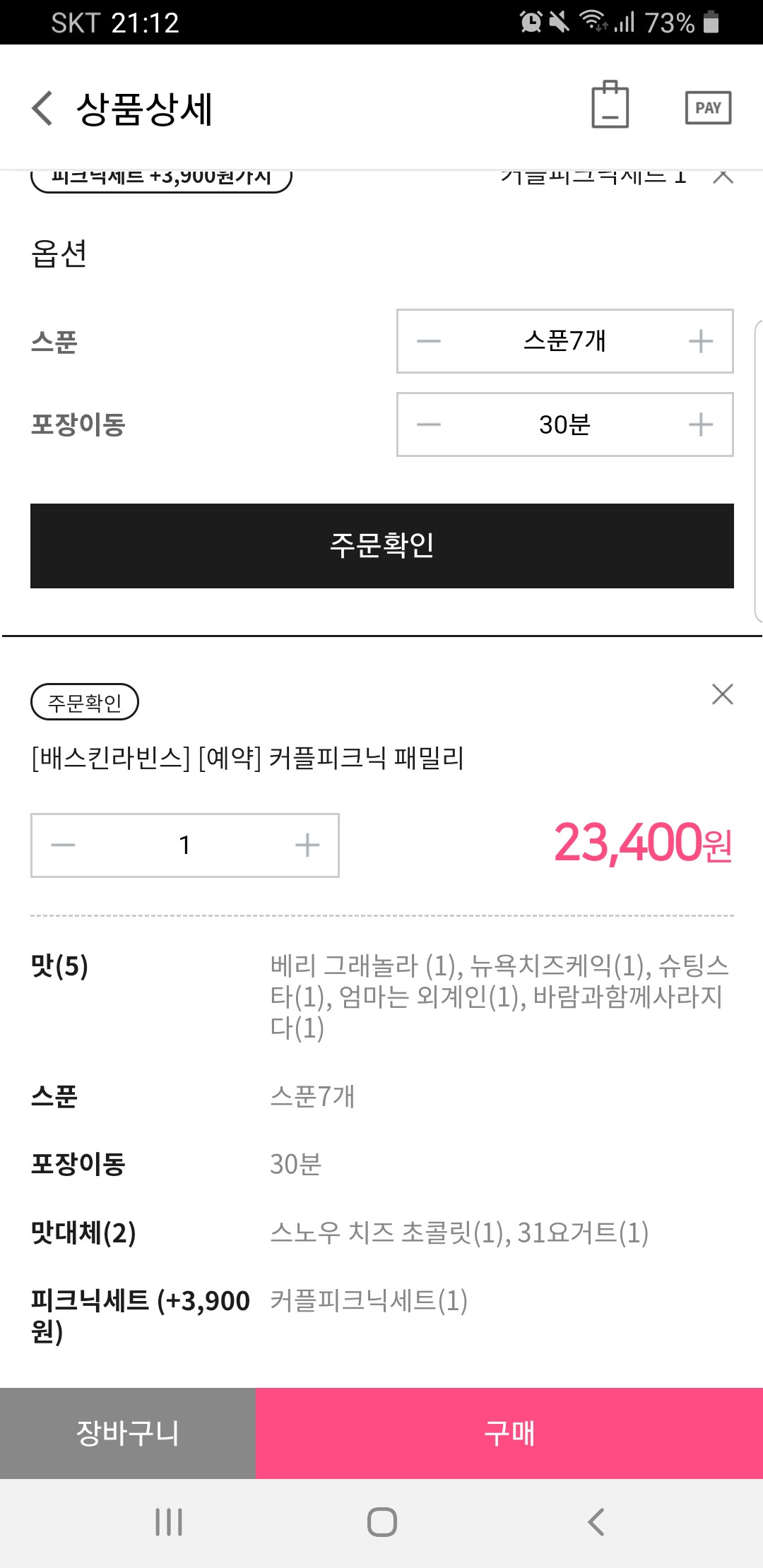This screenshot has width=763, height=1568.
Task: Tap the Android home button
Action: 382,1522
